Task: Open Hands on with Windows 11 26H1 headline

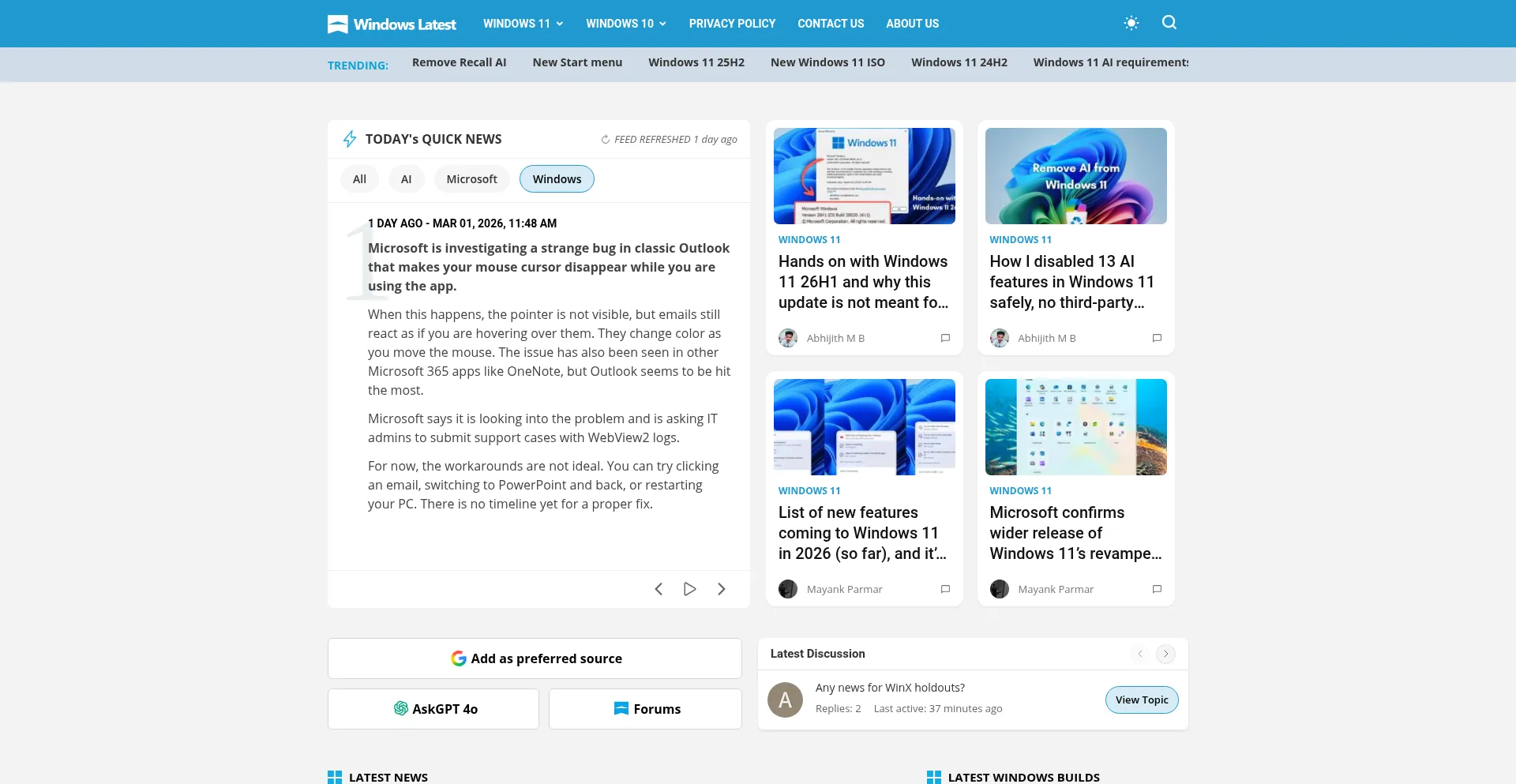Action: pyautogui.click(x=864, y=282)
